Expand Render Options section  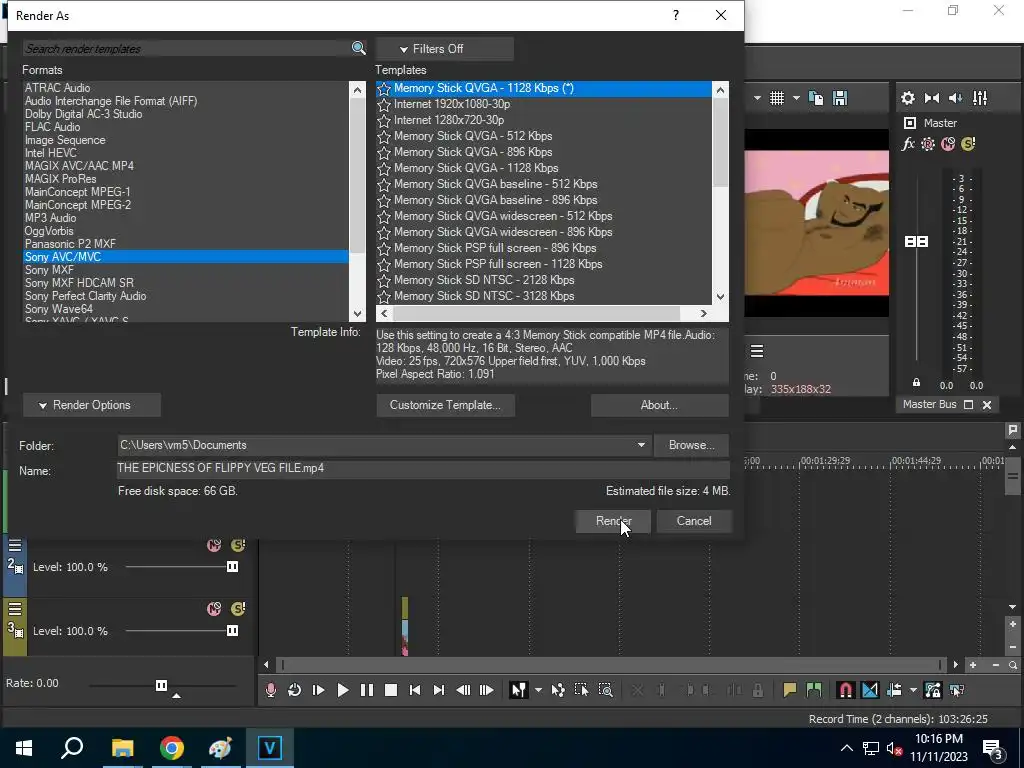(x=91, y=405)
